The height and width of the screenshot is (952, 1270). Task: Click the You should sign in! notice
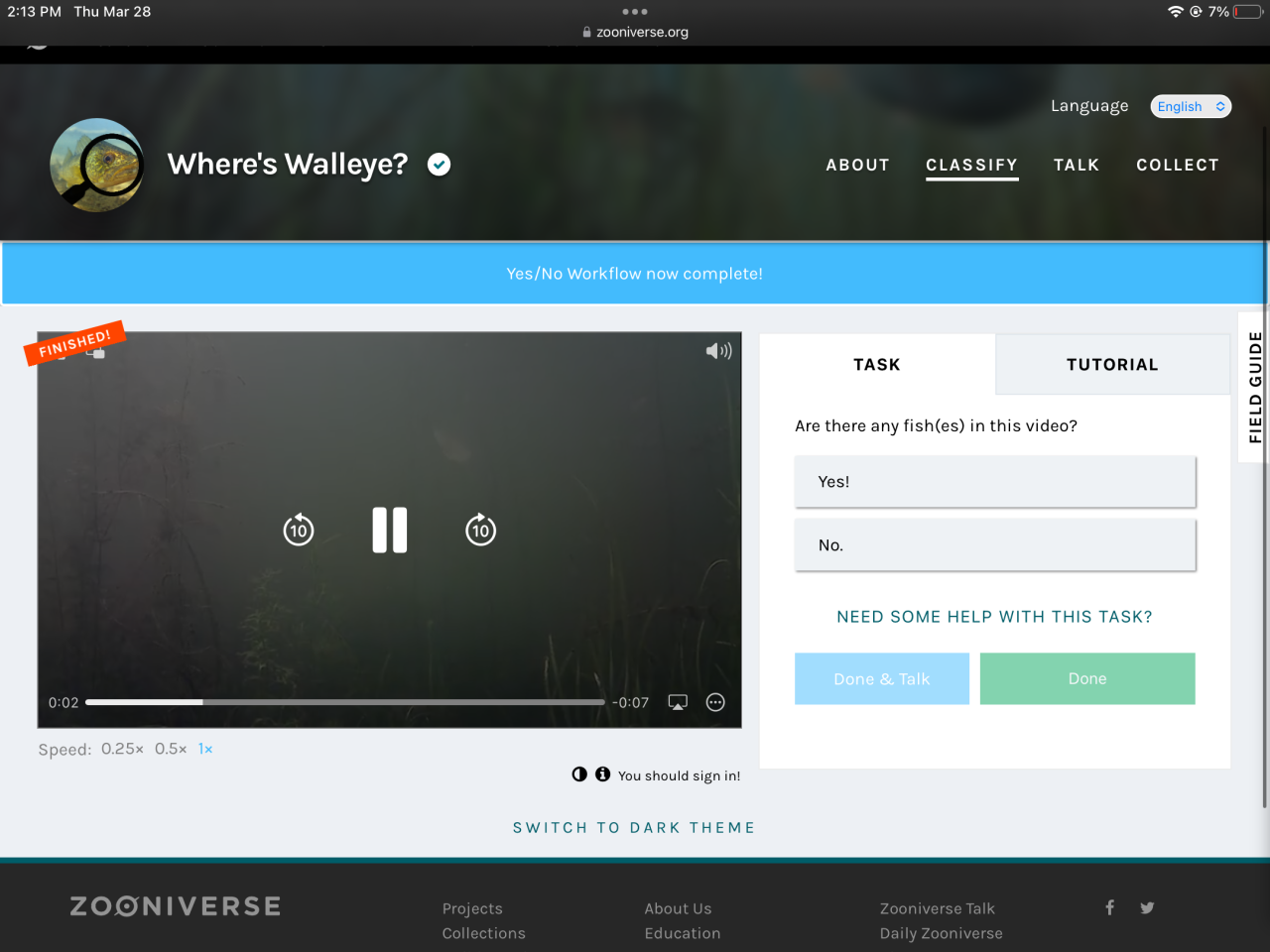[679, 775]
